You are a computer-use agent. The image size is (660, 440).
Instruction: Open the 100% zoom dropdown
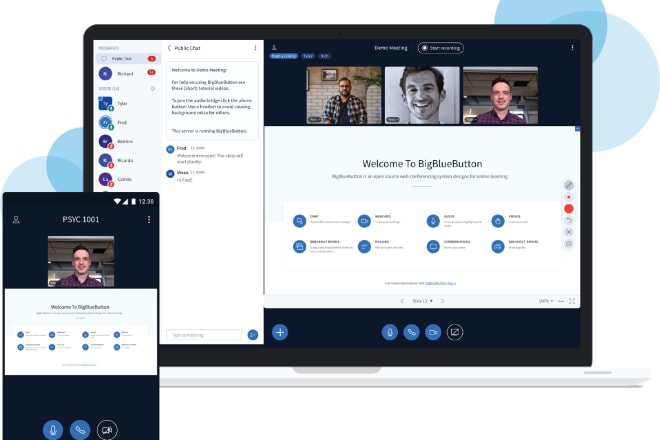point(546,301)
